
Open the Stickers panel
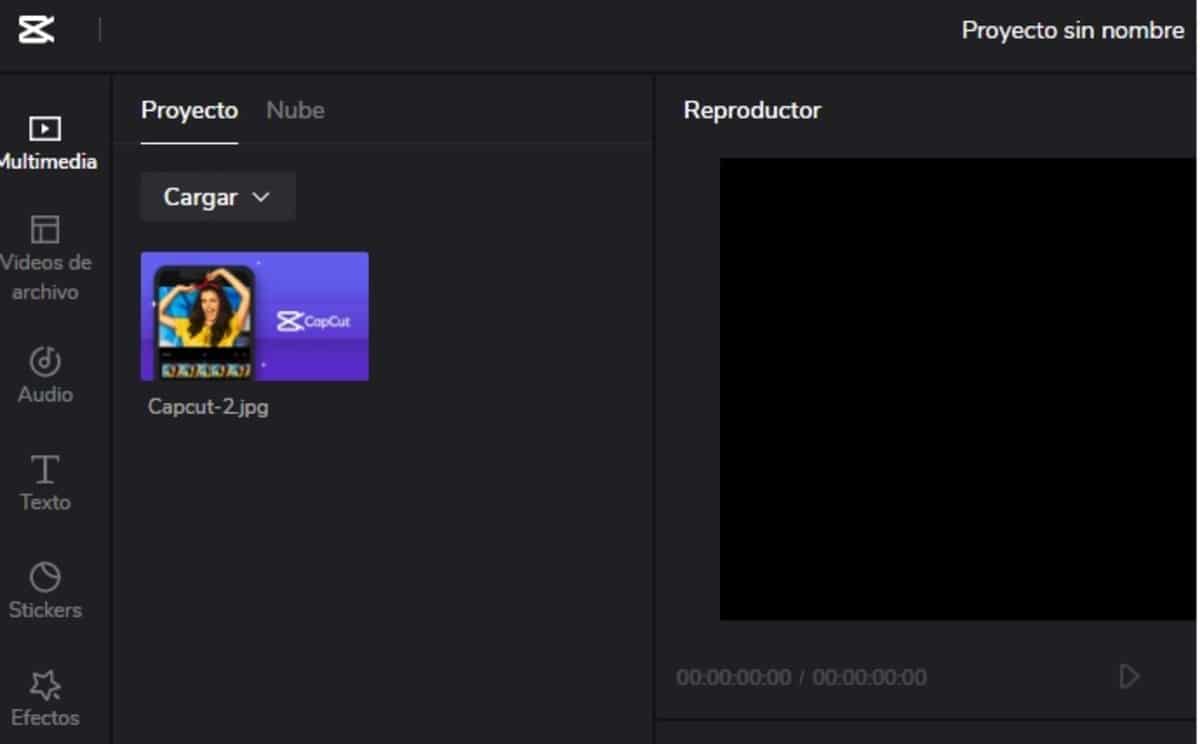pos(45,591)
